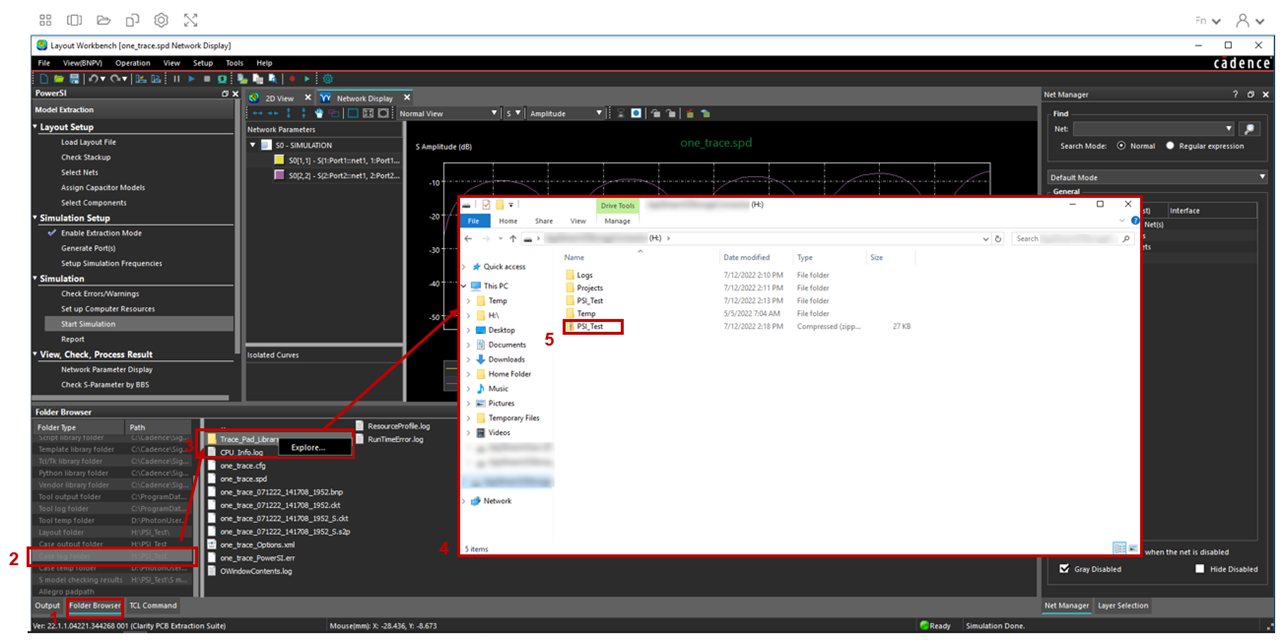Open the Operation menu
1280x640 pixels.
pyautogui.click(x=132, y=63)
